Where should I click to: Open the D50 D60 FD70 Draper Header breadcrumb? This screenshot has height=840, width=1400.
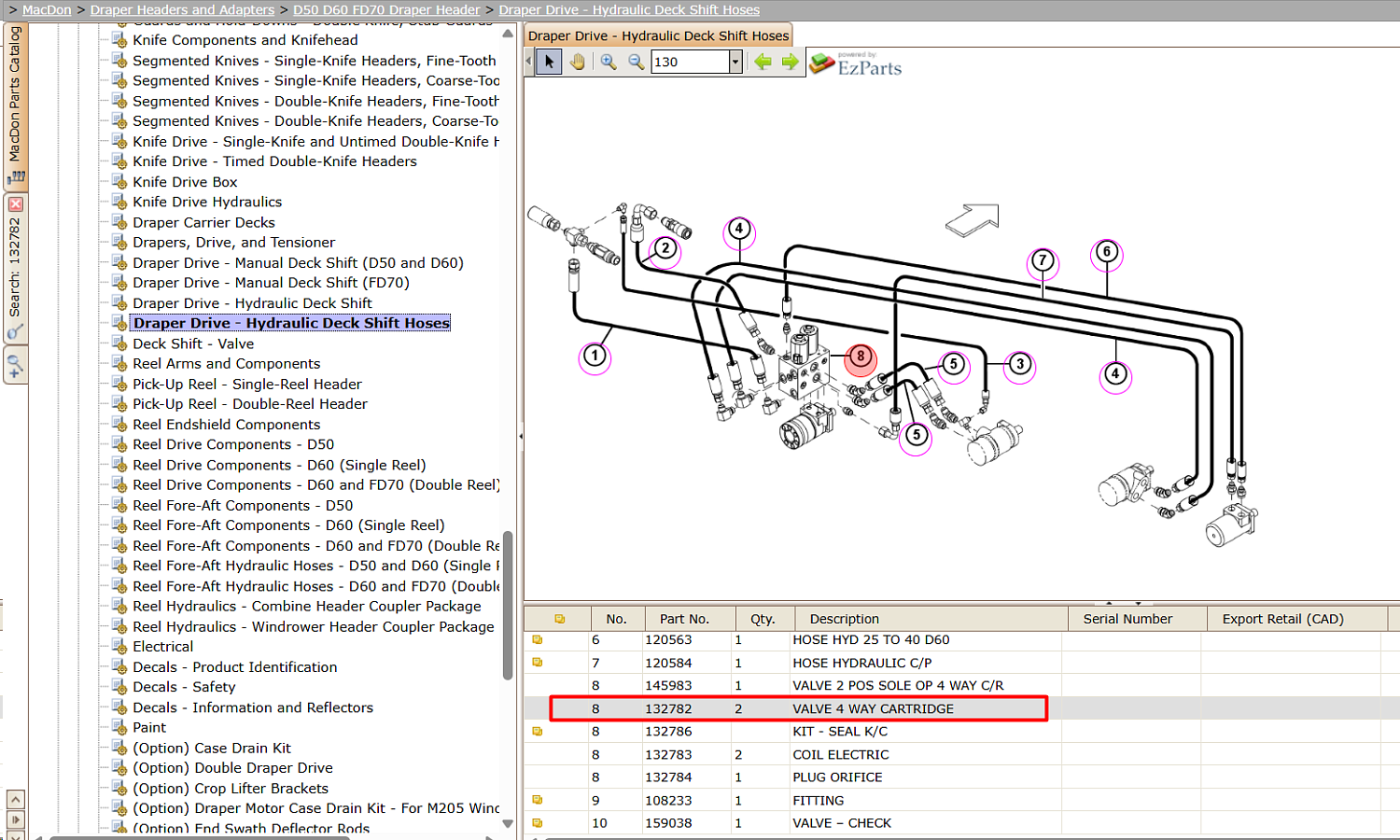coord(386,9)
